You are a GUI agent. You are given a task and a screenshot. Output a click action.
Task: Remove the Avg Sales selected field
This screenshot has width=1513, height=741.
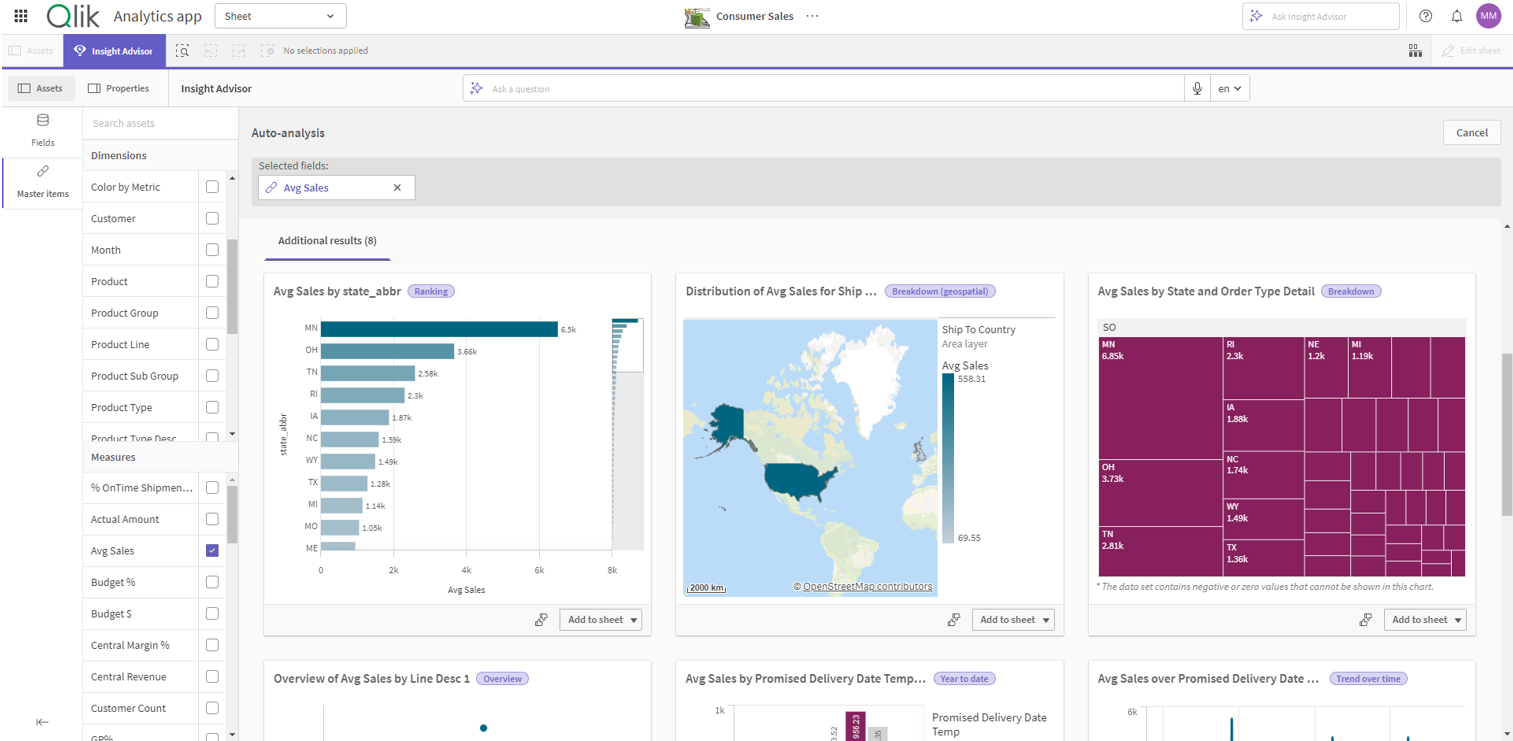pos(397,188)
